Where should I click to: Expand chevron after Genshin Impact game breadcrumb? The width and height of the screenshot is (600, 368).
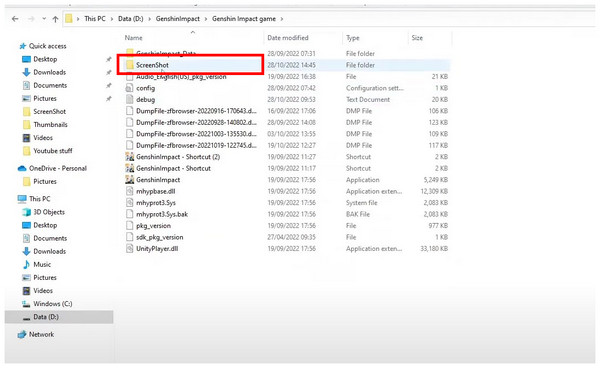pyautogui.click(x=282, y=19)
